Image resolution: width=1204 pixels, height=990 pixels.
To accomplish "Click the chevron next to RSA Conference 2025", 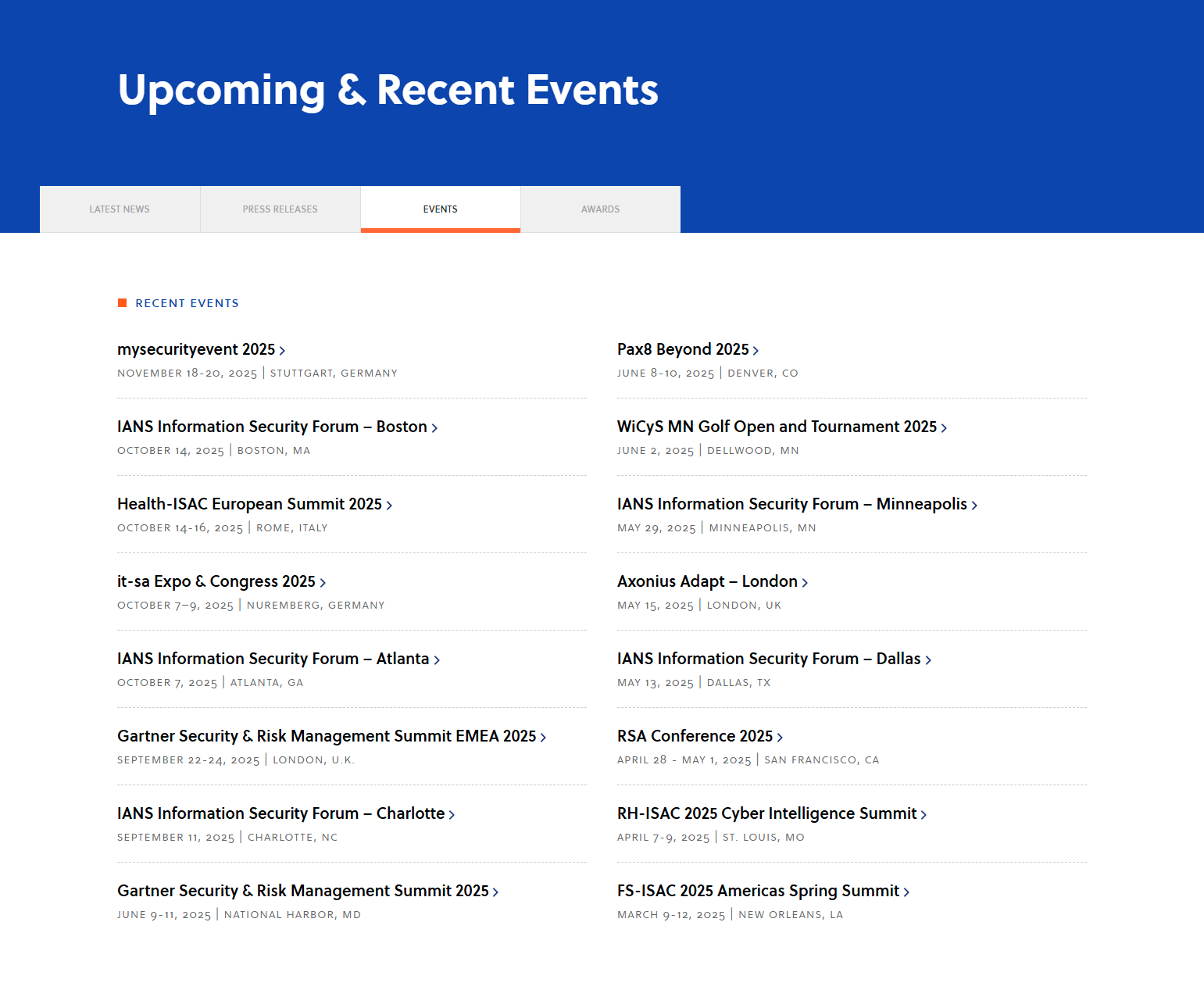I will pos(781,737).
